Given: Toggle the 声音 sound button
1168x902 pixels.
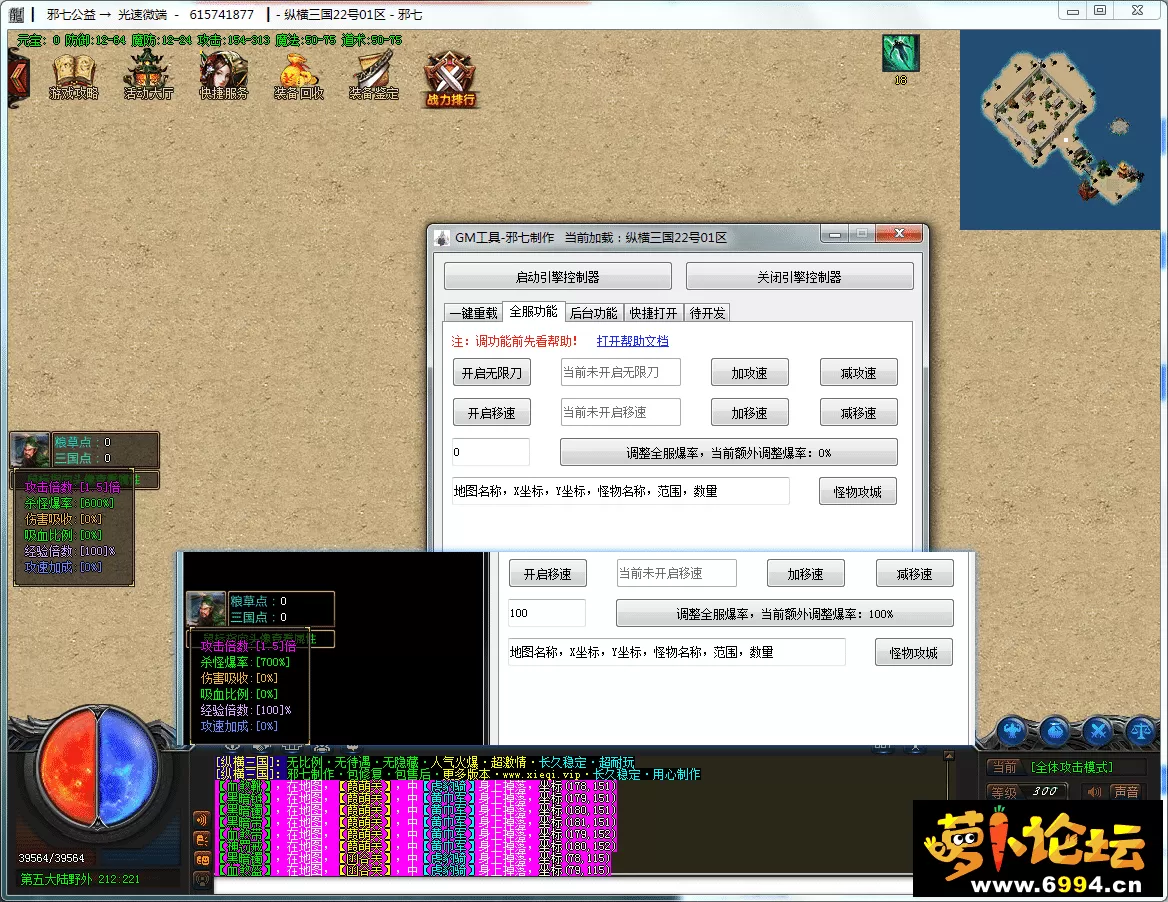Looking at the screenshot, I should (x=1126, y=791).
